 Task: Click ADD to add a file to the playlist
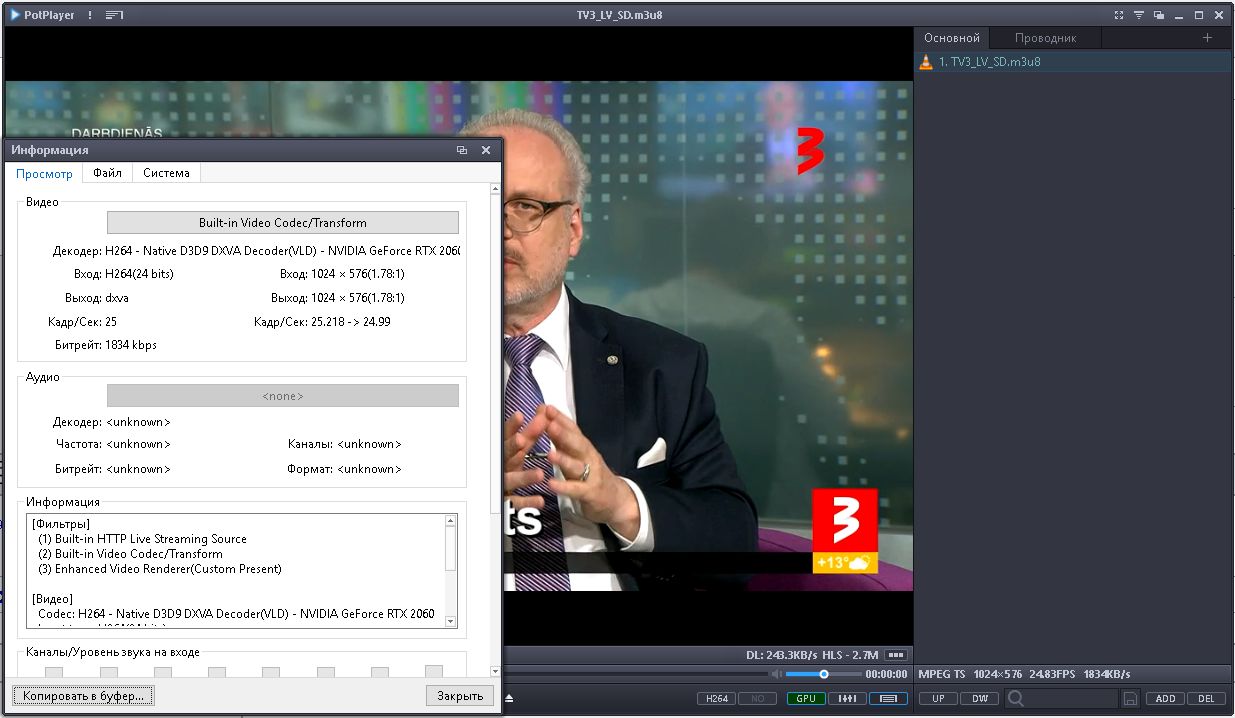[x=1164, y=698]
